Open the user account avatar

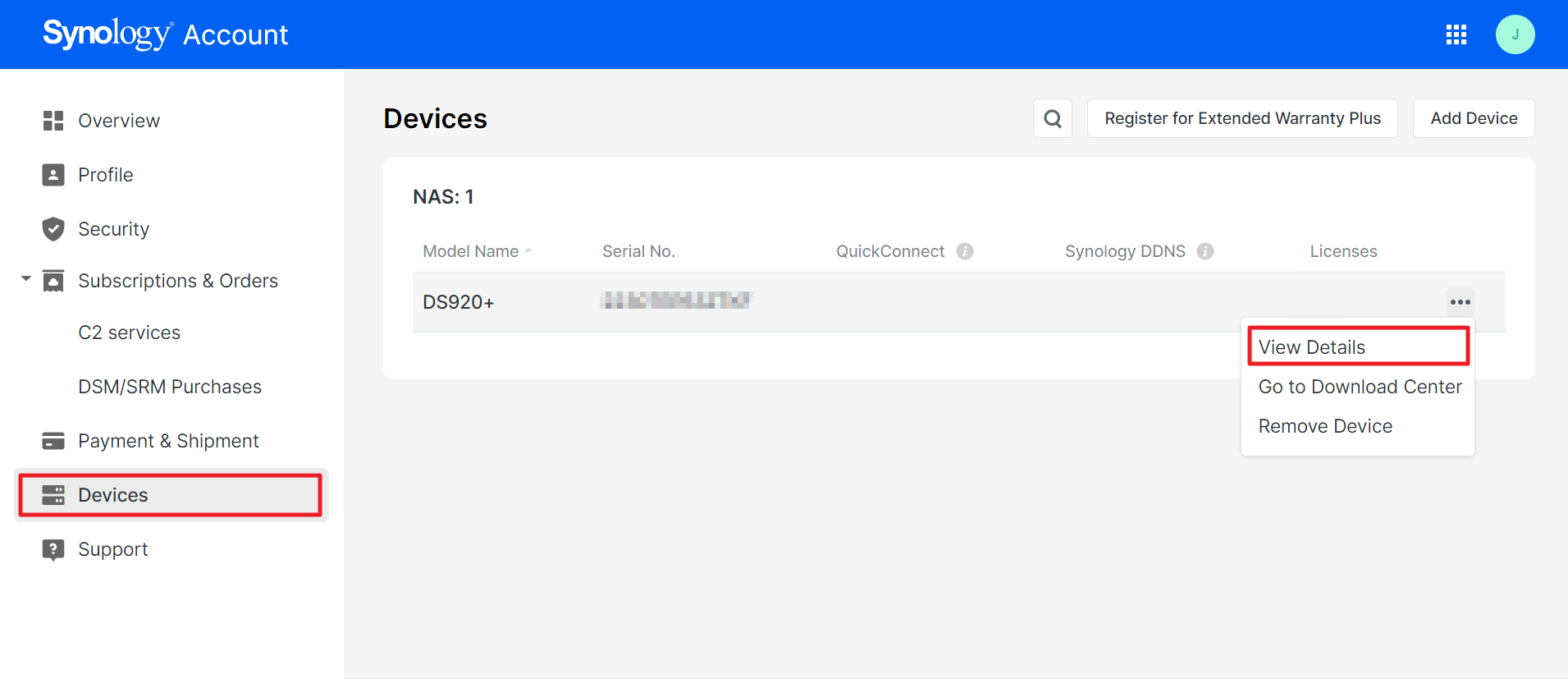click(1515, 34)
